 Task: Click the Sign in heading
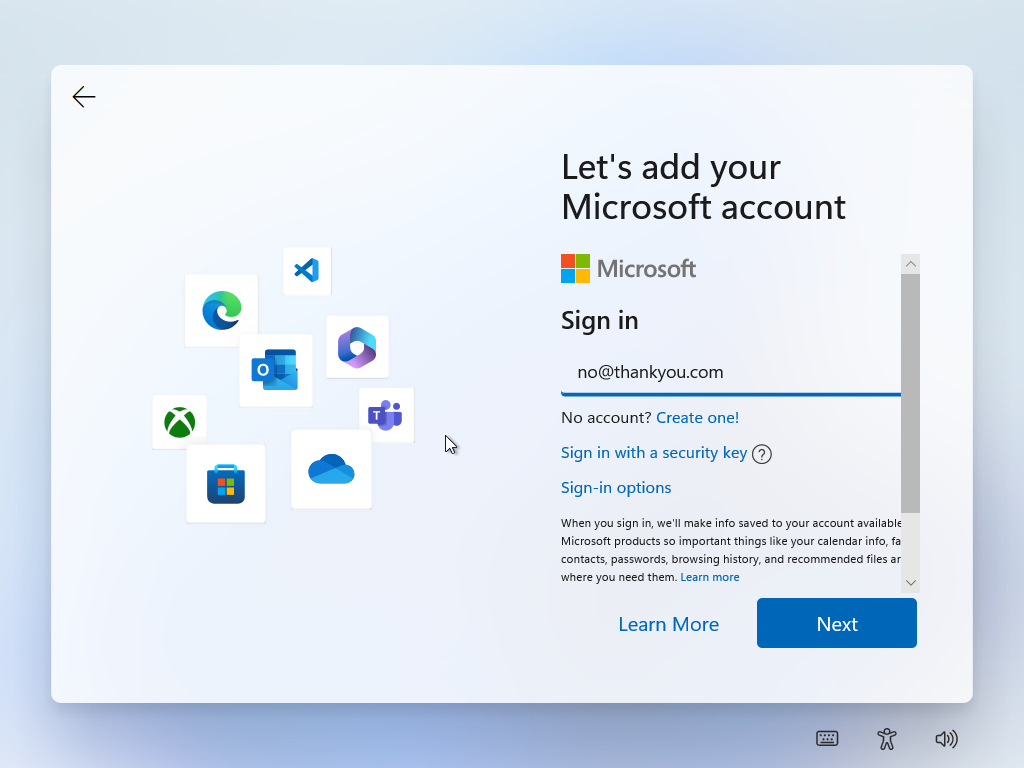tap(600, 321)
